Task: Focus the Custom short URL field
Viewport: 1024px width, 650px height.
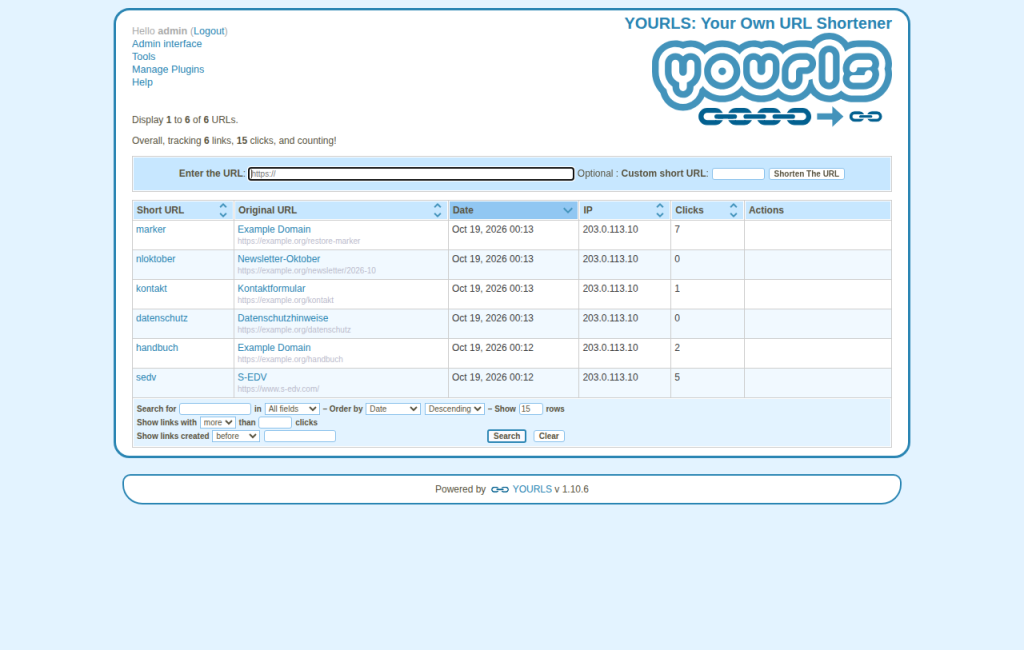Action: (x=738, y=174)
